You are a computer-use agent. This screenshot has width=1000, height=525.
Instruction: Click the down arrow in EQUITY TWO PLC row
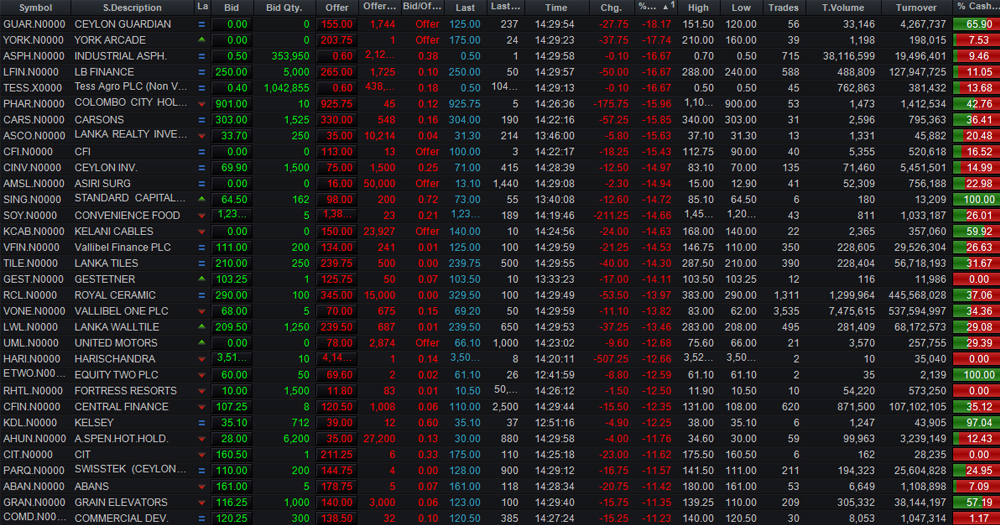202,375
